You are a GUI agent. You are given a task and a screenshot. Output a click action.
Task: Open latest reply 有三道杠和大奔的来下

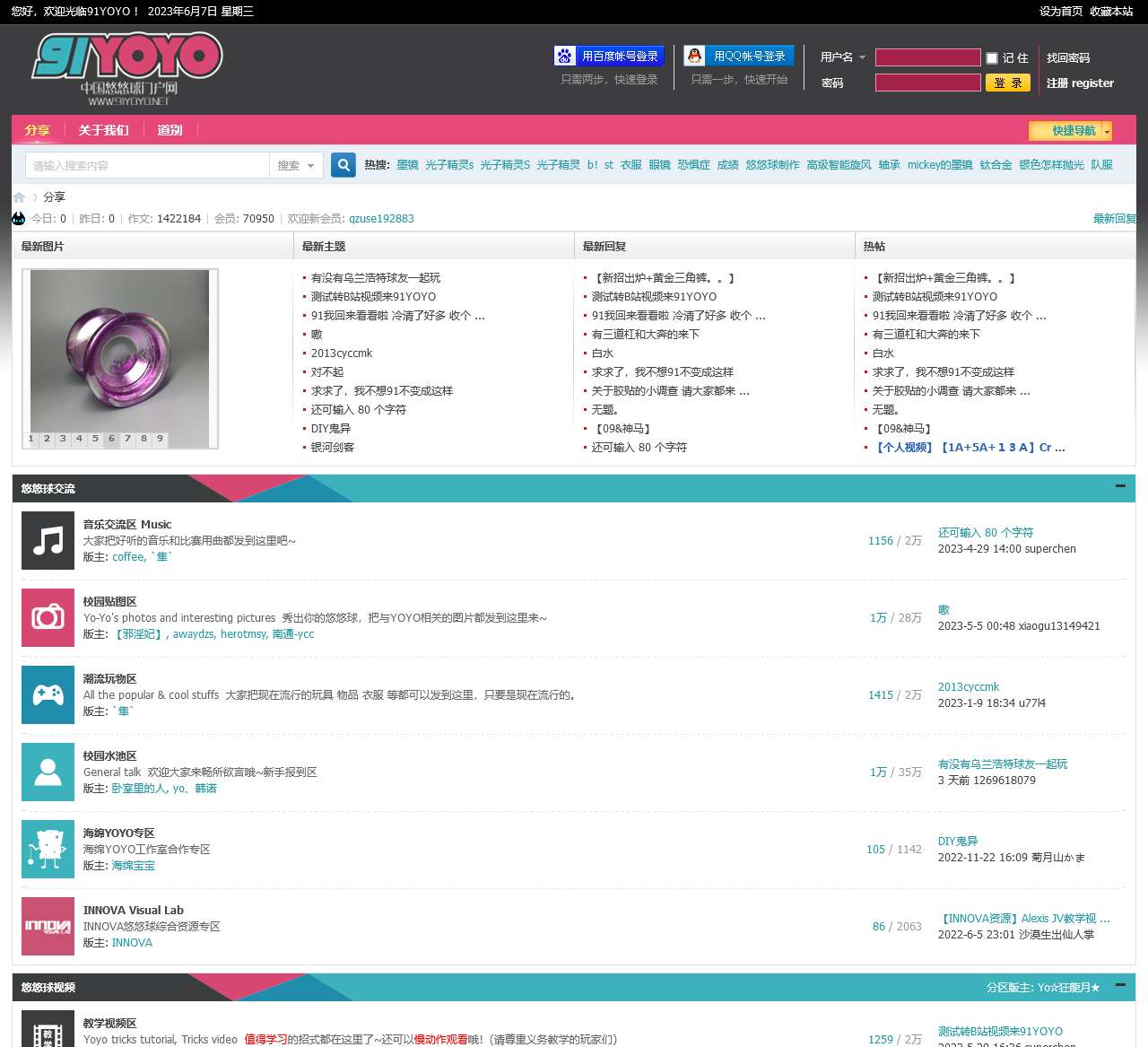646,335
